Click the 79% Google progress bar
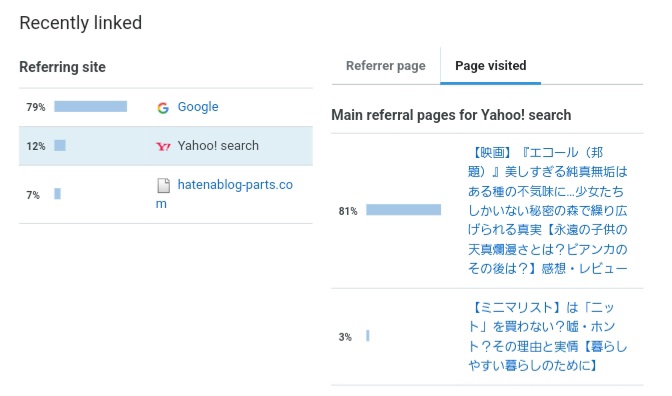The width and height of the screenshot is (672, 396). 90,106
